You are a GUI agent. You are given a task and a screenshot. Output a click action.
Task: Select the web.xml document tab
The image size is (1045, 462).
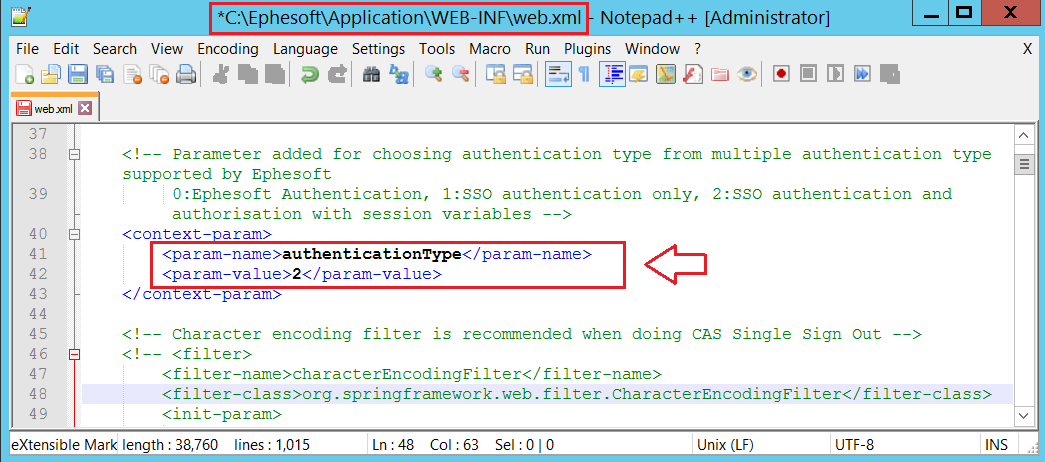53,108
